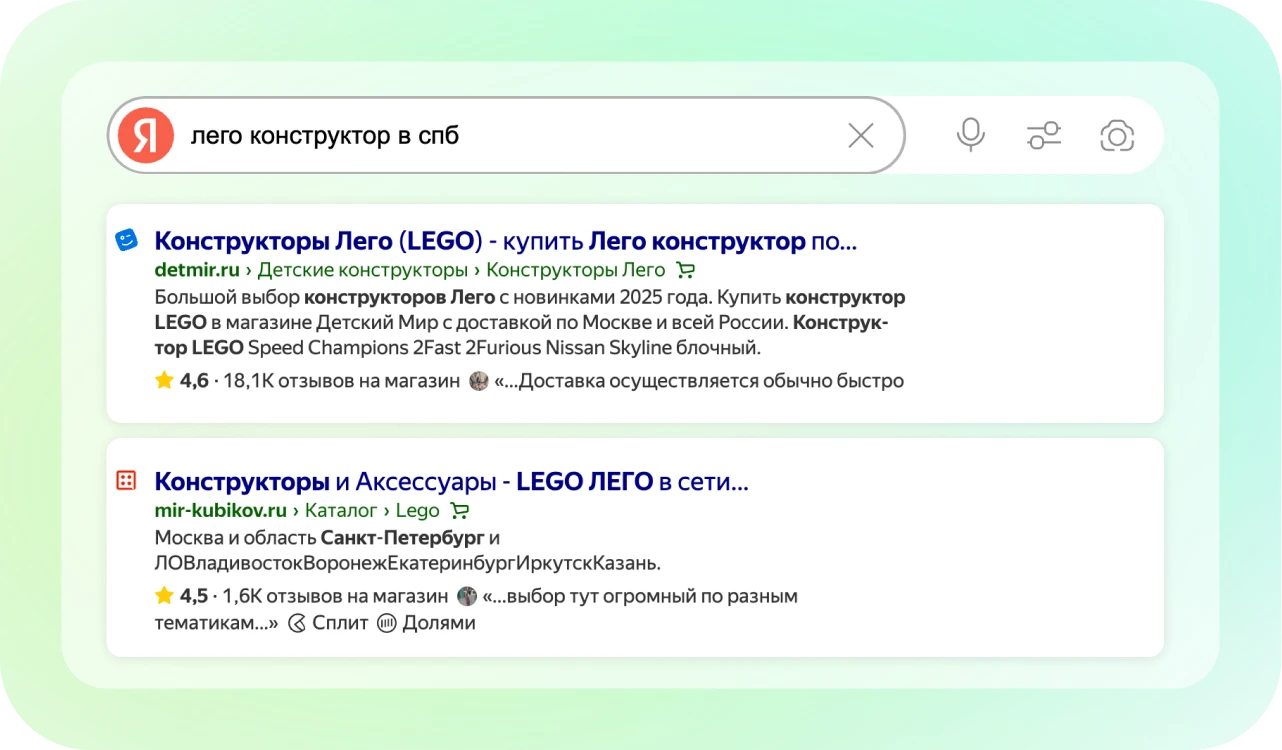Open Каталог breadcrumb under mir-kubikov
1282x750 pixels.
pos(341,511)
